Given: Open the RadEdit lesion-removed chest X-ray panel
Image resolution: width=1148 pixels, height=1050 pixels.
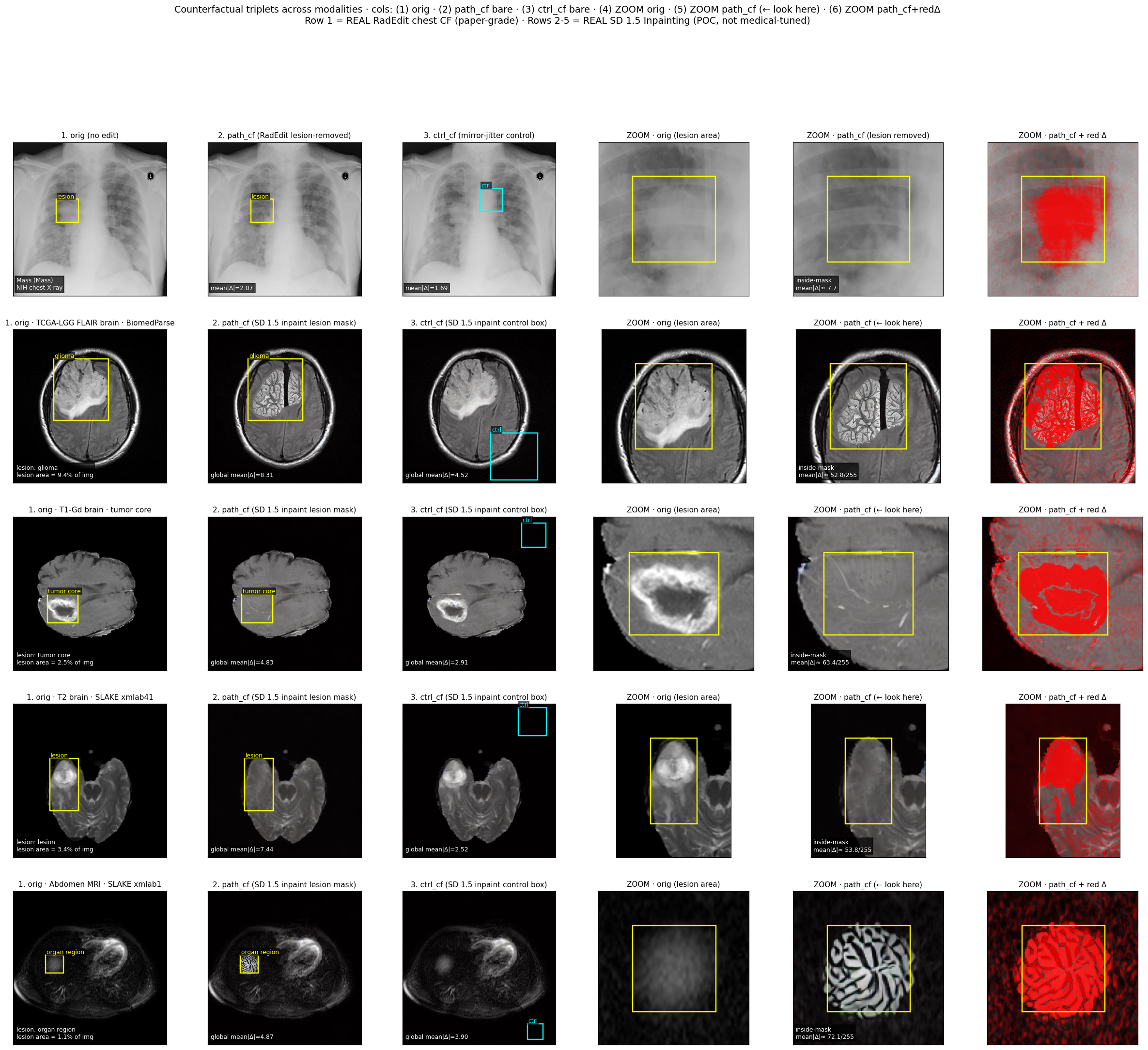Looking at the screenshot, I should [x=285, y=219].
